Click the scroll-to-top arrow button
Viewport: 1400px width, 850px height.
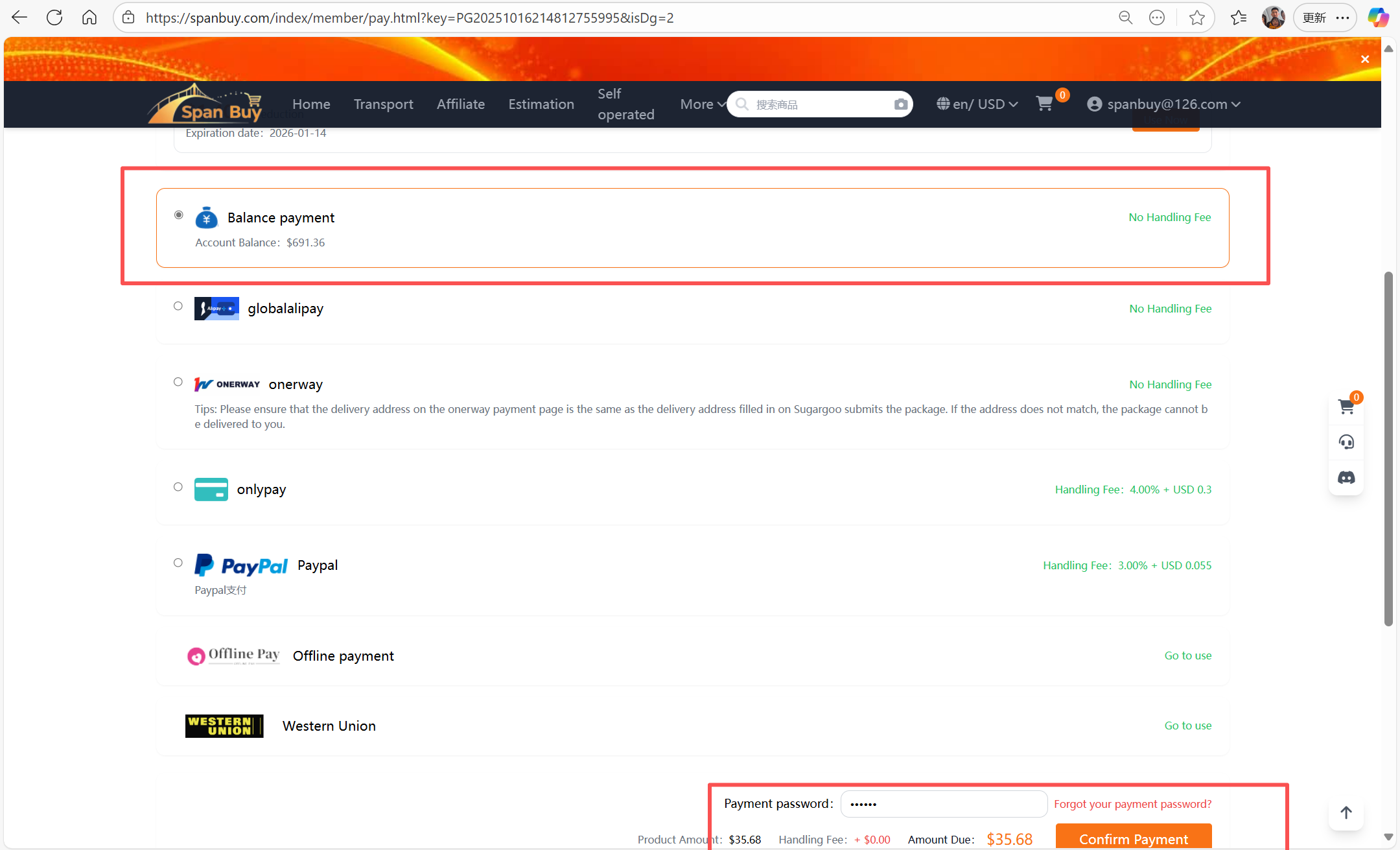pyautogui.click(x=1346, y=812)
